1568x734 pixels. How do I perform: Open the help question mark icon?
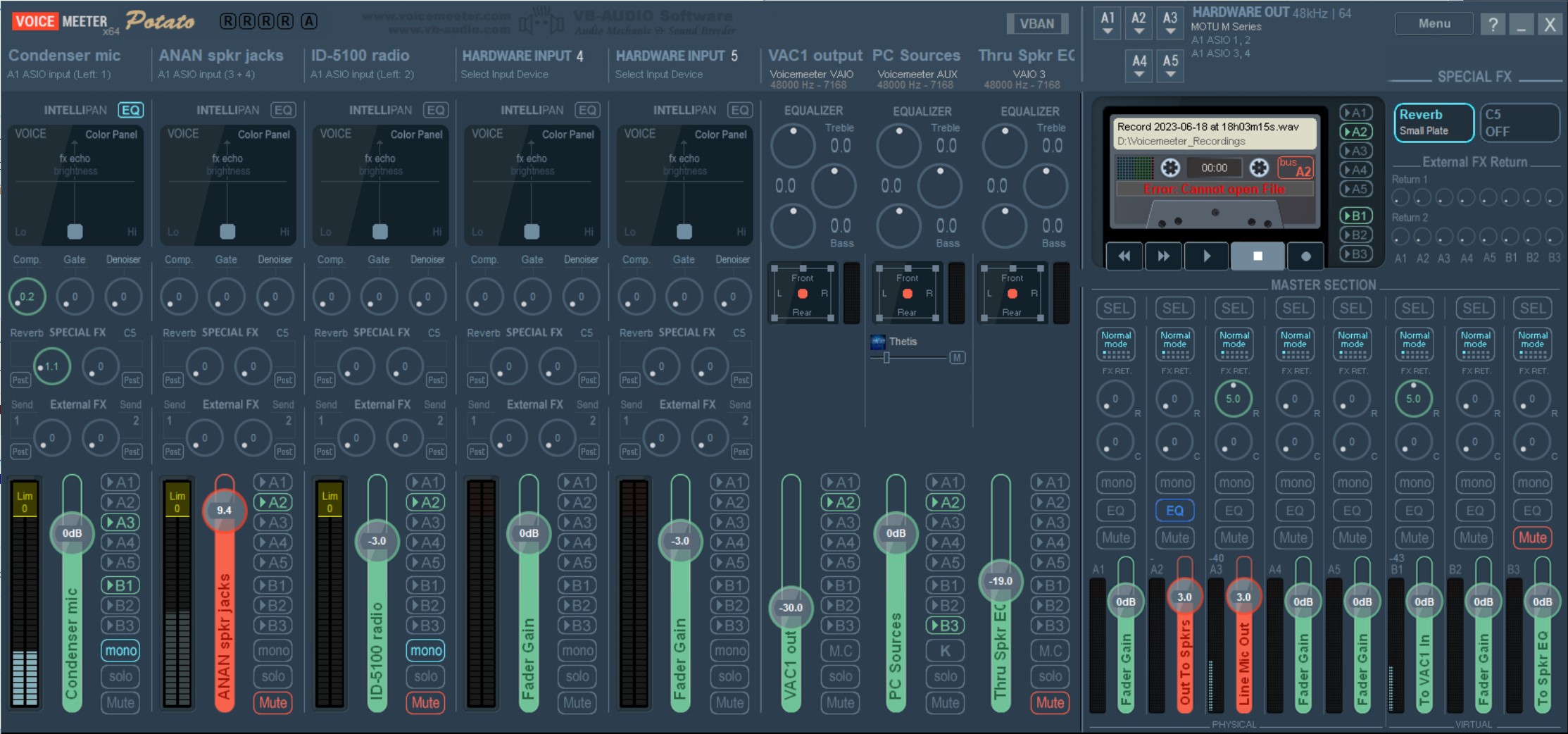(x=1492, y=25)
